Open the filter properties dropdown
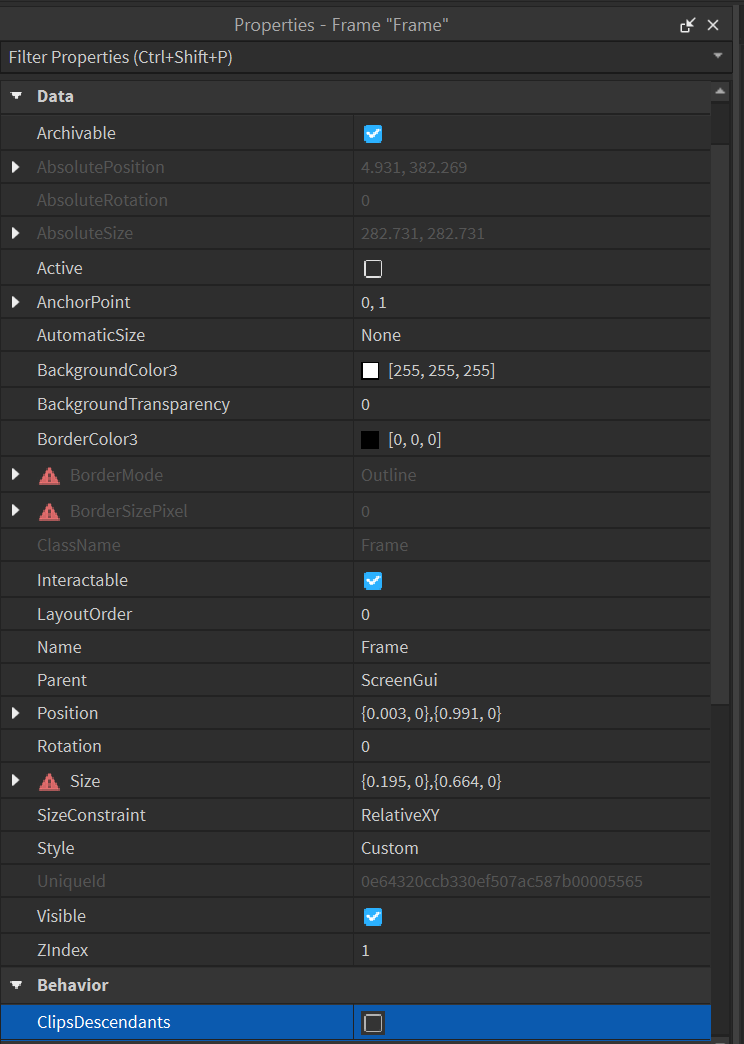This screenshot has height=1044, width=744. (x=719, y=57)
